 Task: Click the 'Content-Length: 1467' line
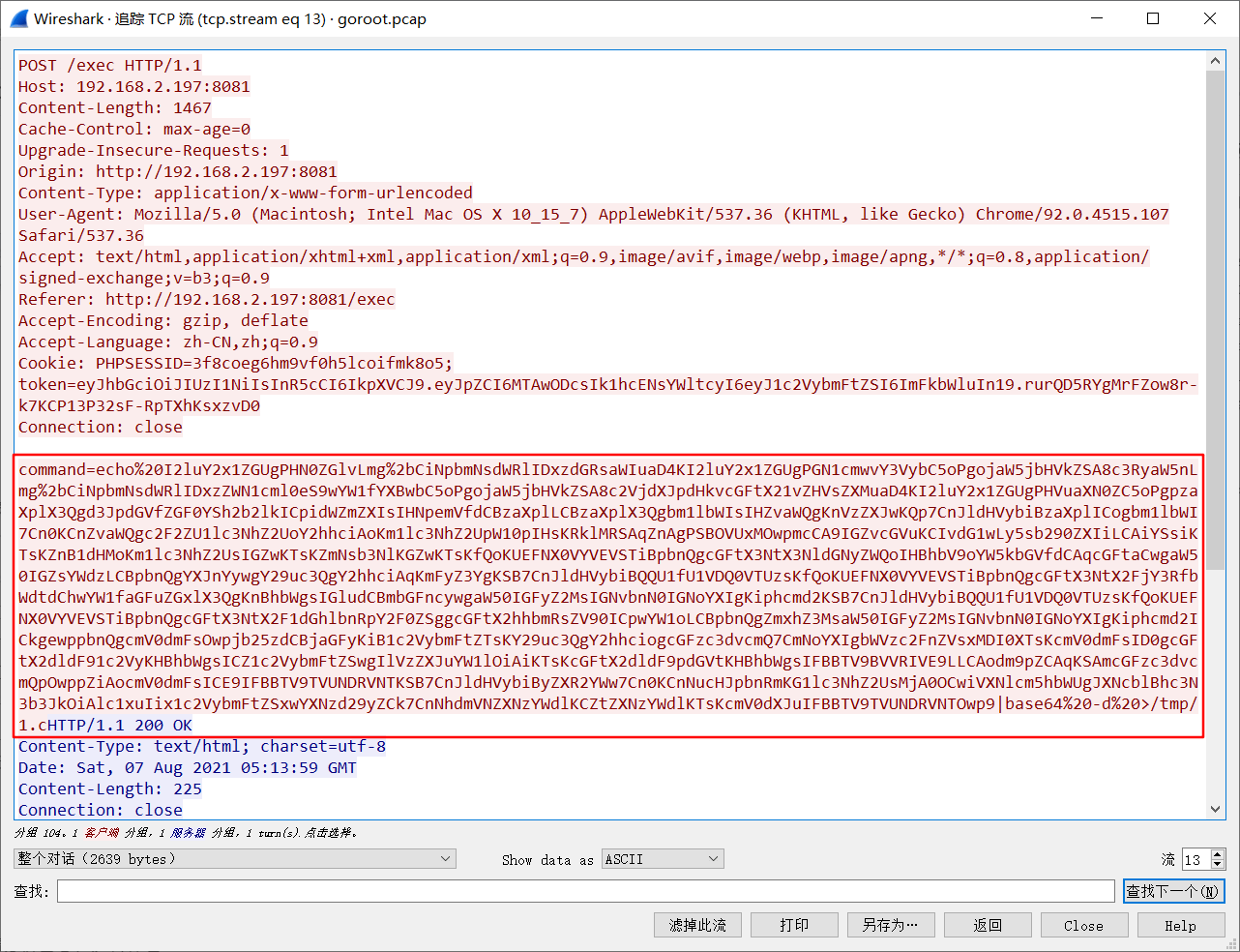[115, 107]
